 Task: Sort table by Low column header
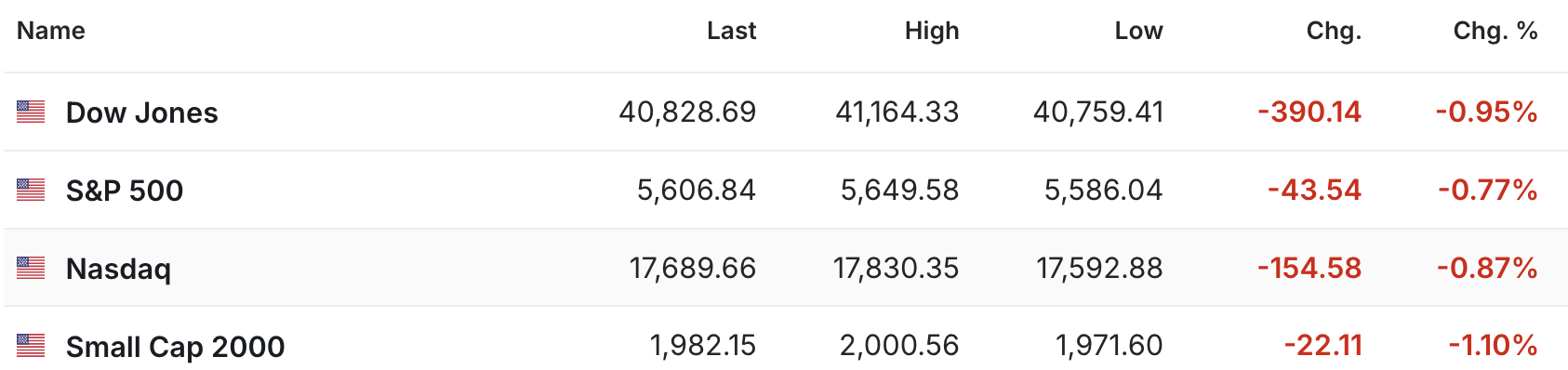(x=1138, y=31)
